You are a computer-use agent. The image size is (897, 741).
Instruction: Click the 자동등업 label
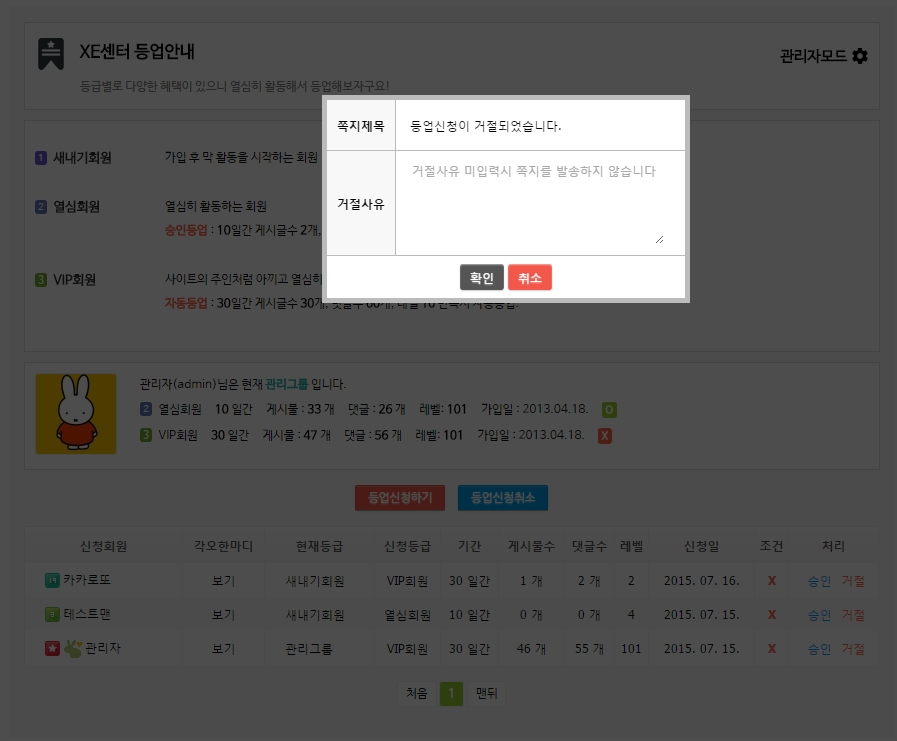click(x=186, y=303)
